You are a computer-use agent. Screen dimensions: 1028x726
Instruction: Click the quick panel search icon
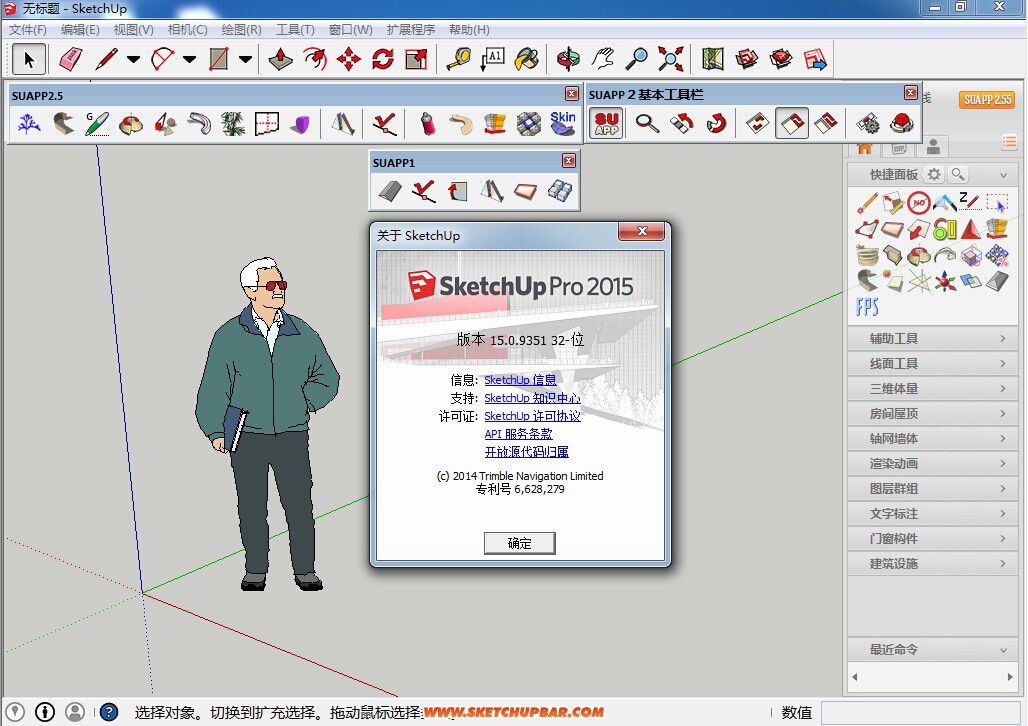[958, 174]
